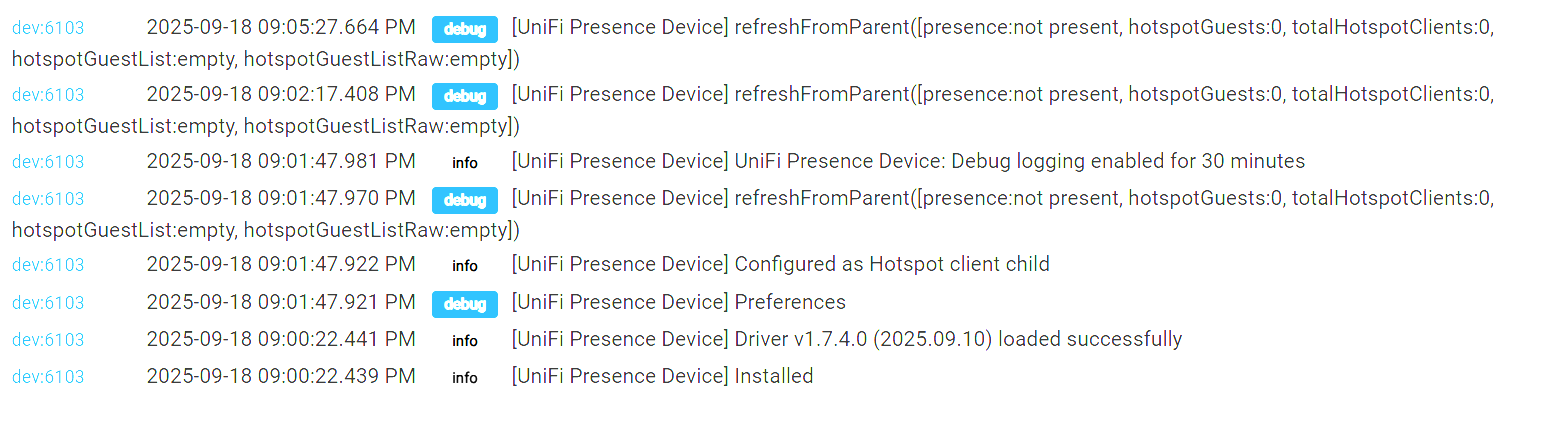1545x433 pixels.
Task: Click debug badge at 09:01:47.970 PM entry
Action: click(465, 200)
